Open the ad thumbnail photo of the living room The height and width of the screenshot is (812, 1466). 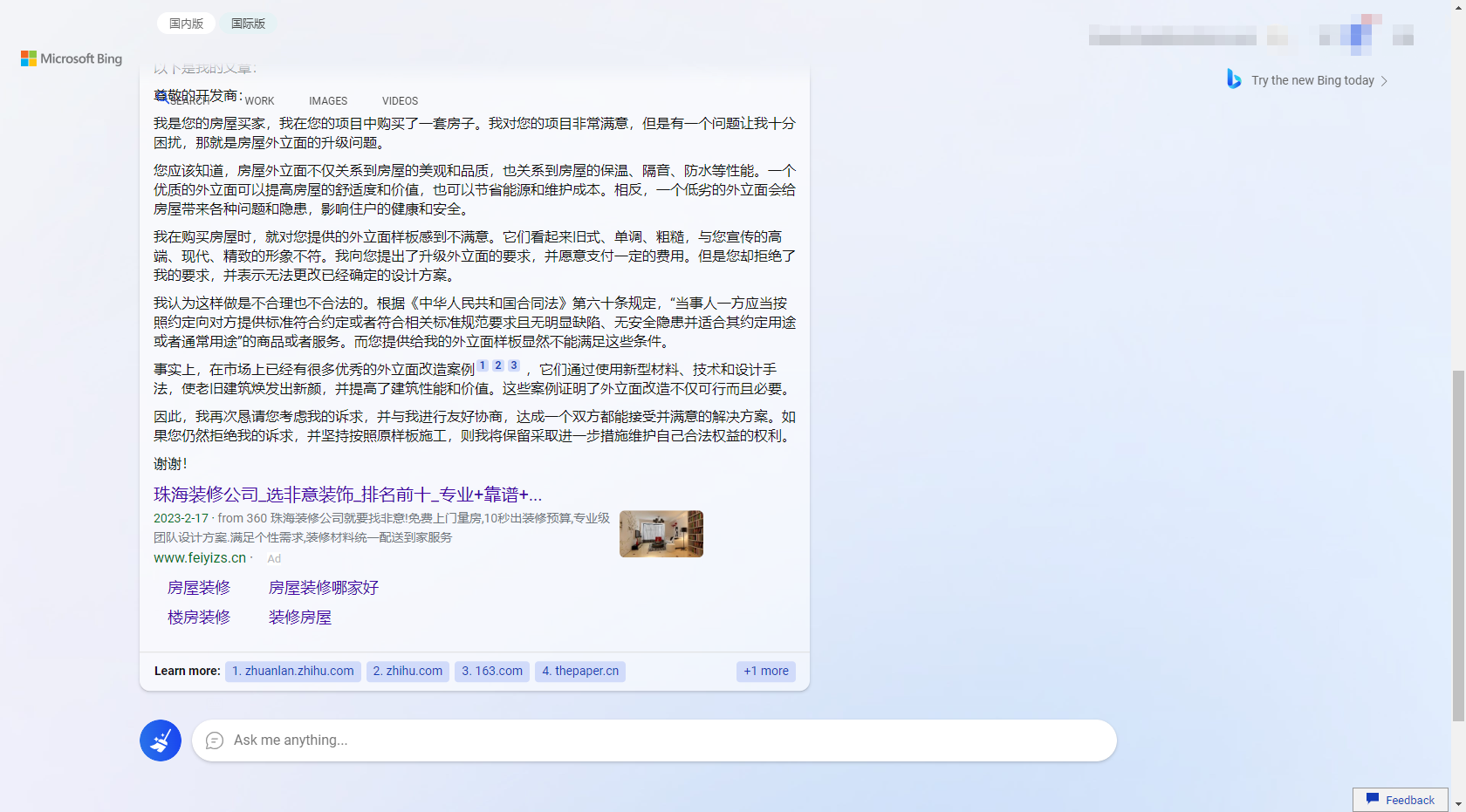click(661, 533)
